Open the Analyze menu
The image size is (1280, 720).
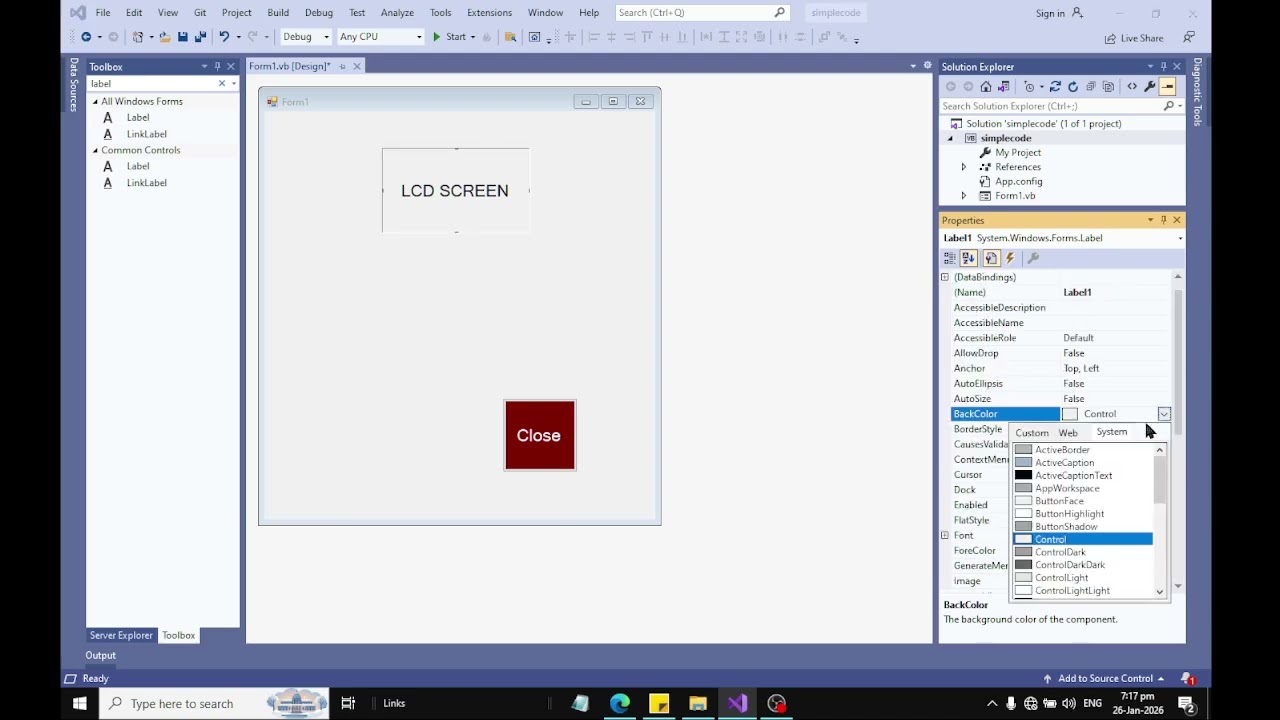pos(397,13)
